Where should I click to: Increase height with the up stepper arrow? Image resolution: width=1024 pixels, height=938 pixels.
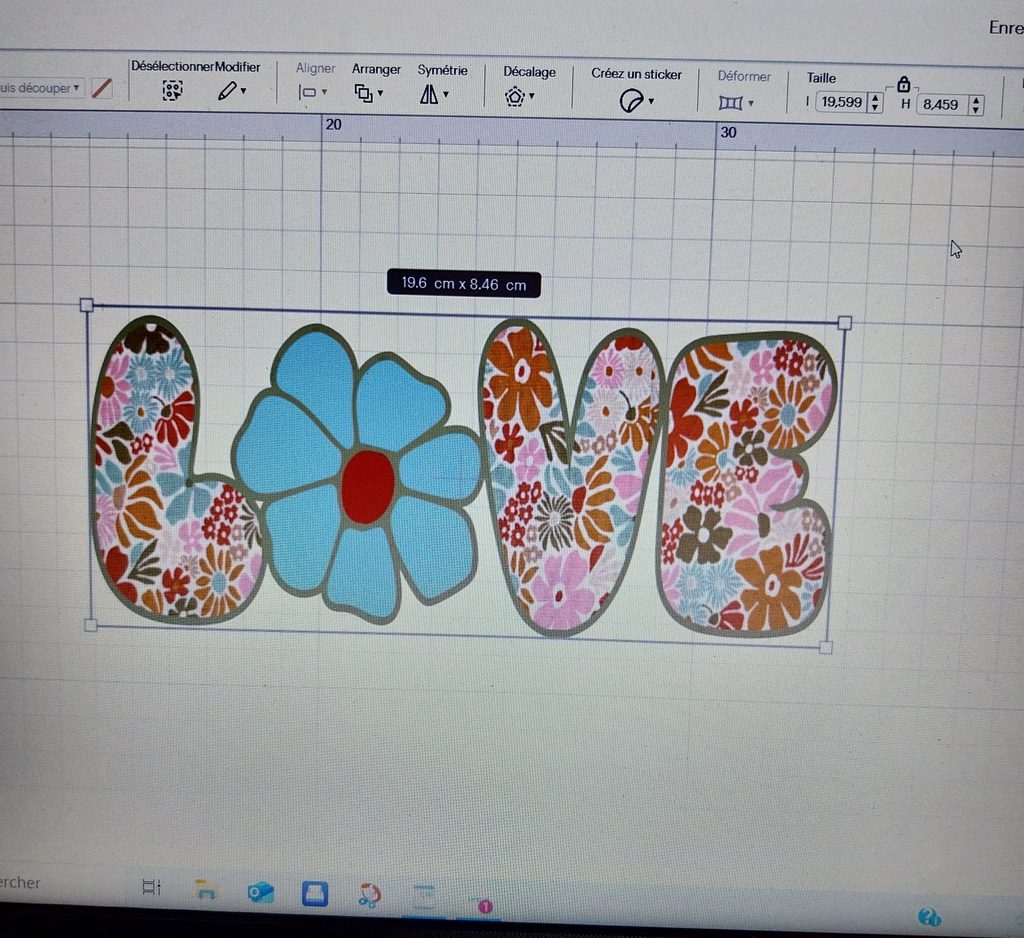[x=976, y=100]
